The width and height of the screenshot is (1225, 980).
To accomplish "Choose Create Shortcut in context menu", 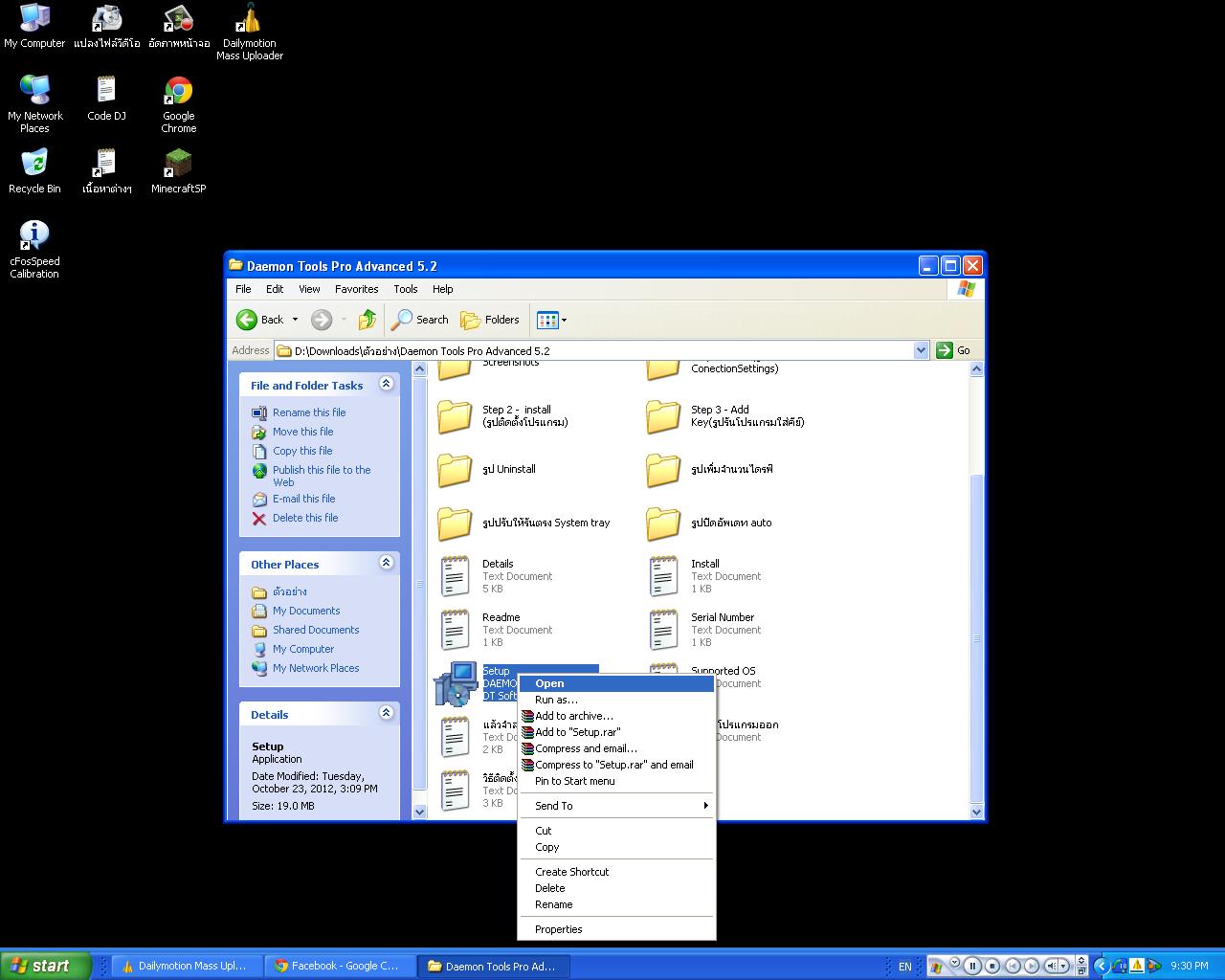I will (617, 872).
